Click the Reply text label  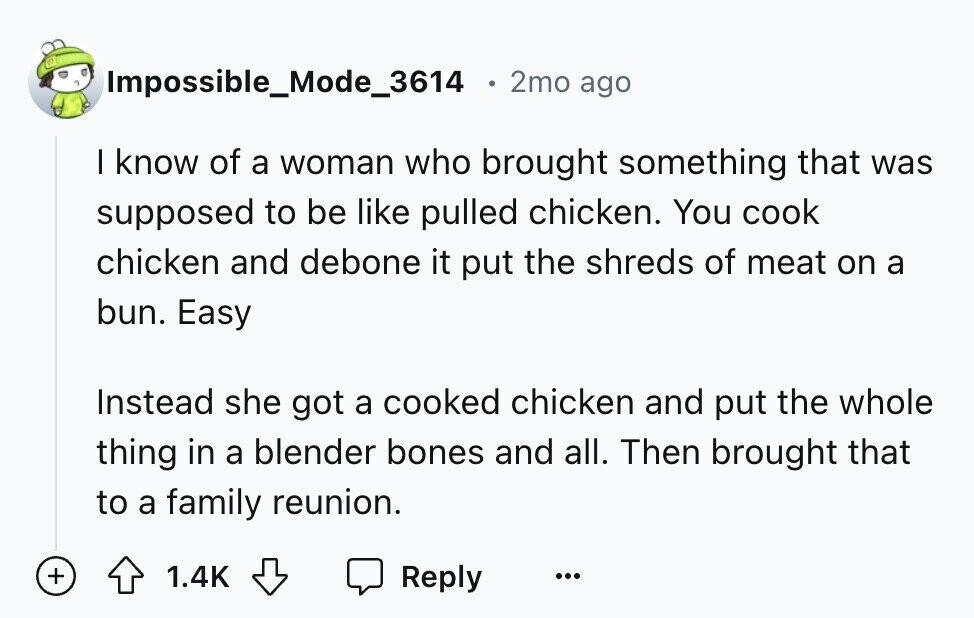coord(441,578)
